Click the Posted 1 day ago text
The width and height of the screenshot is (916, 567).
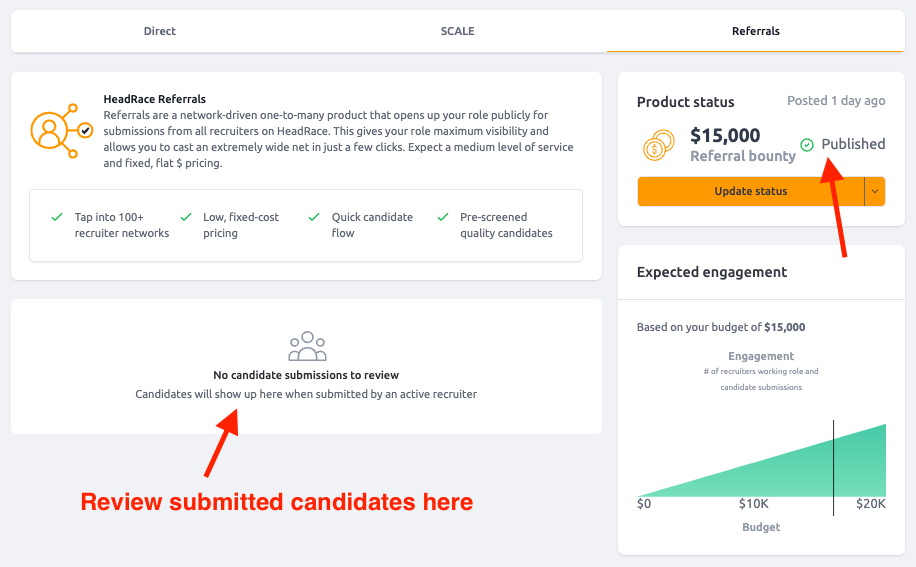click(836, 100)
